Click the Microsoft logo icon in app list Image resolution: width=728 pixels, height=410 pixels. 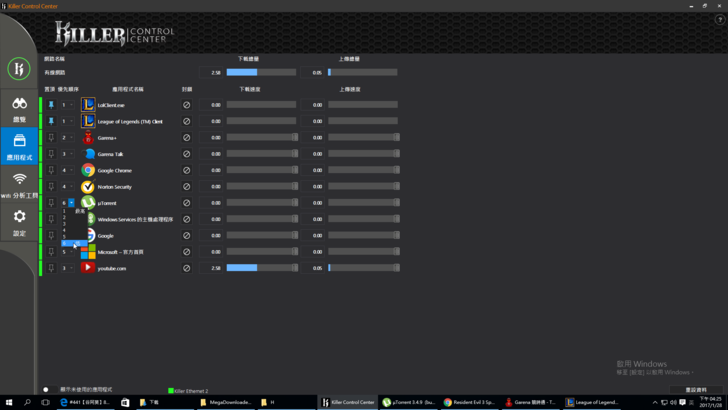[x=88, y=252]
